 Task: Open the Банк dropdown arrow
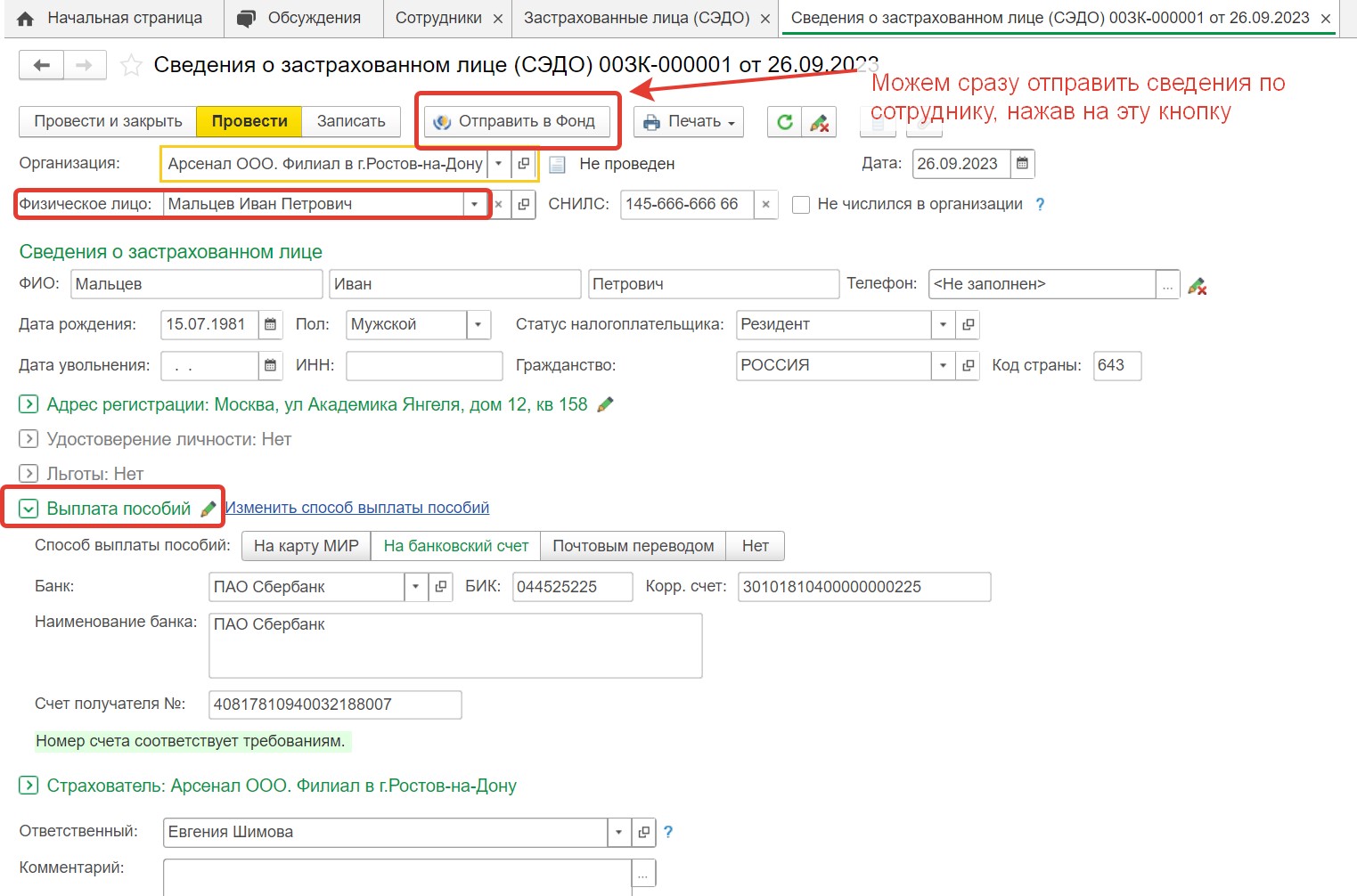click(415, 587)
